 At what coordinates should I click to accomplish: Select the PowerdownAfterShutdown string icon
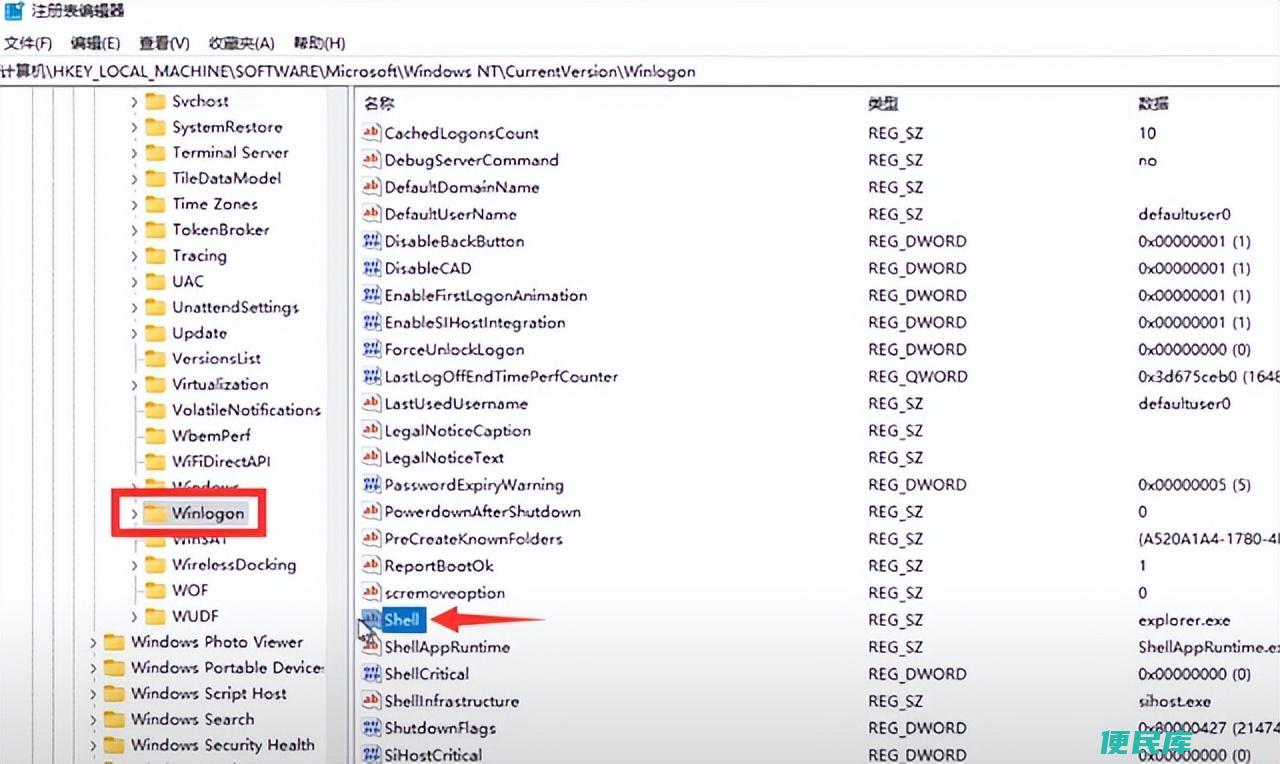coord(371,511)
